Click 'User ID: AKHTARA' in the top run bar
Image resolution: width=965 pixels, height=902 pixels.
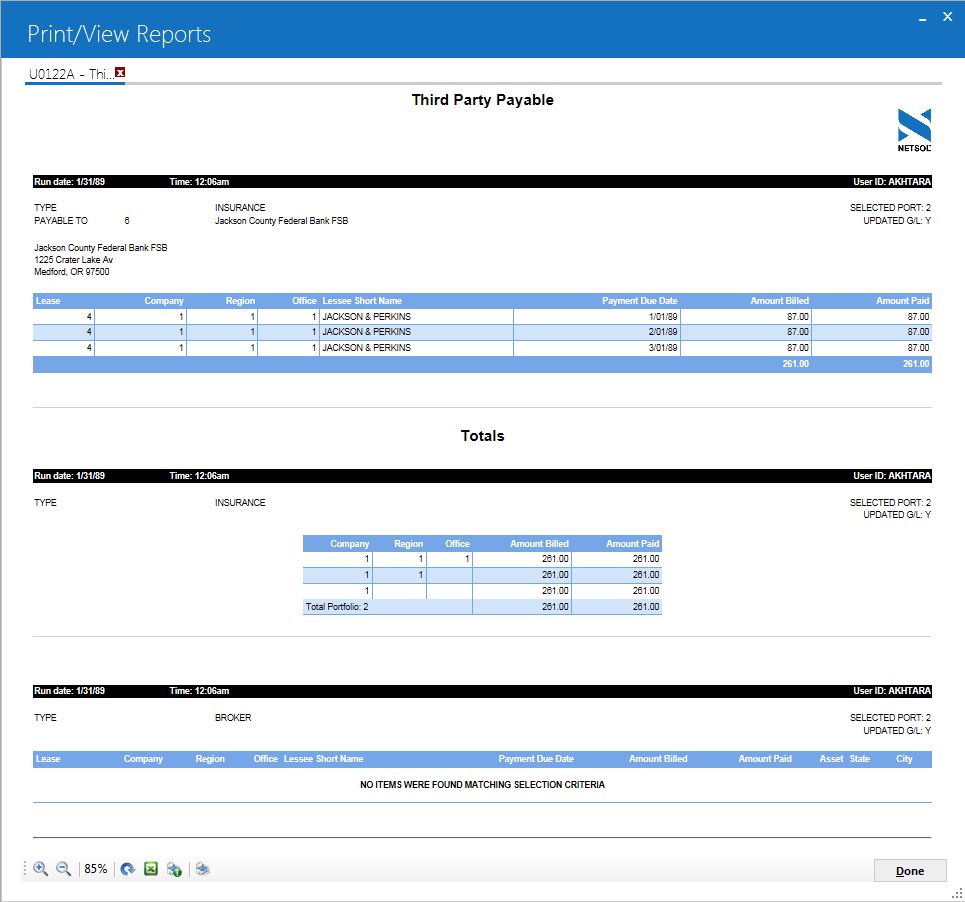click(x=892, y=182)
